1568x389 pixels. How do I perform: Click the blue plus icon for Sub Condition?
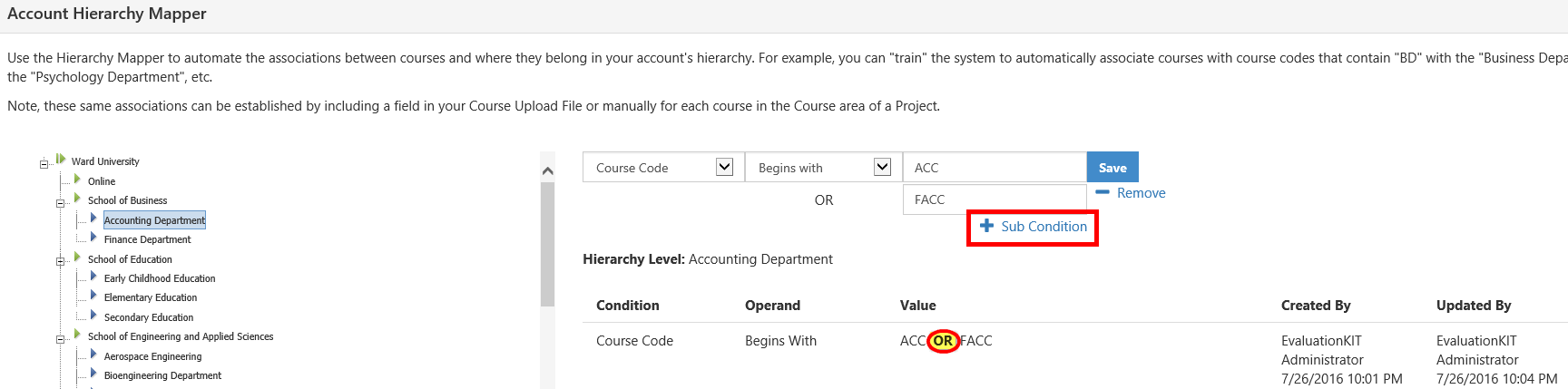point(986,226)
